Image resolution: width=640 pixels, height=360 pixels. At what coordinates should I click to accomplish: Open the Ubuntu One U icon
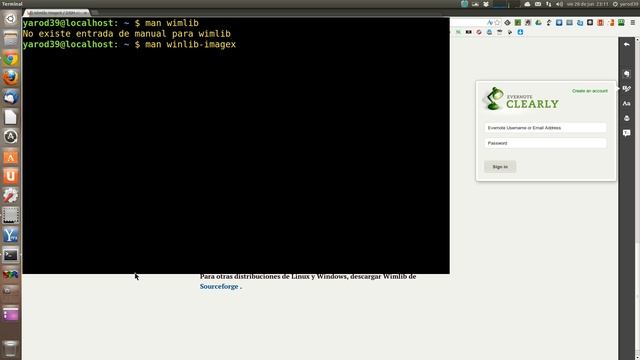click(x=11, y=176)
